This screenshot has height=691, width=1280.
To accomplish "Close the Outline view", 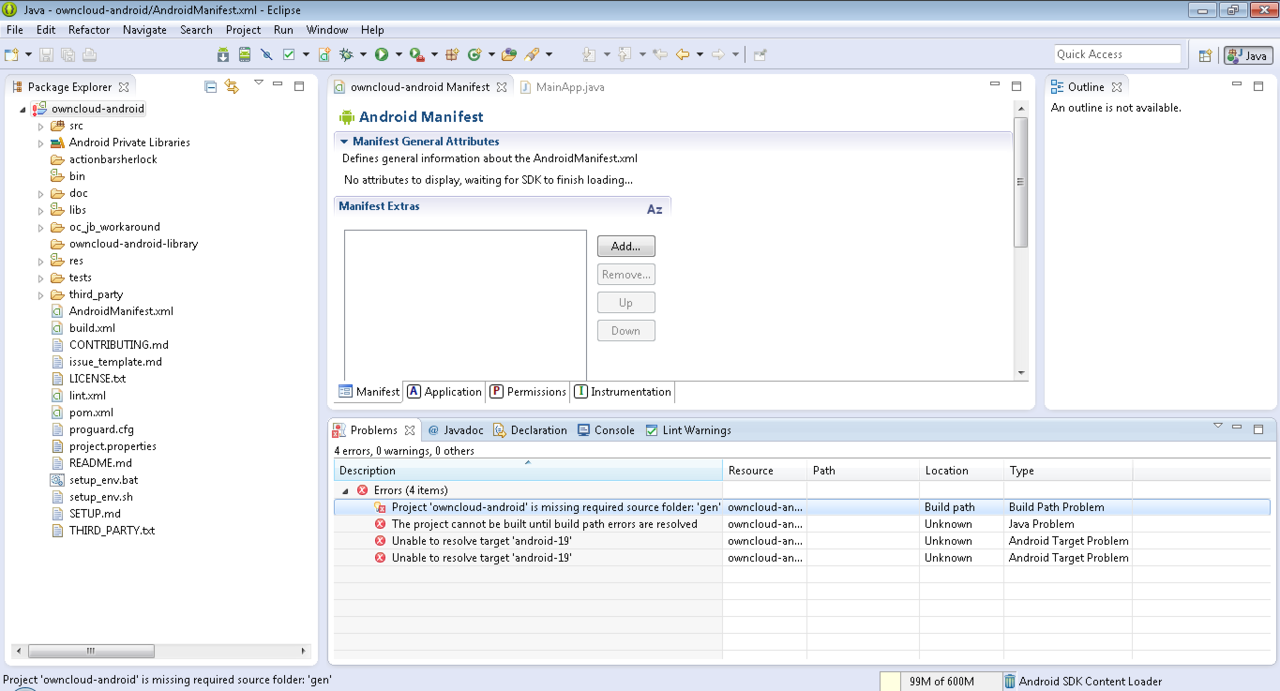I will [1117, 87].
